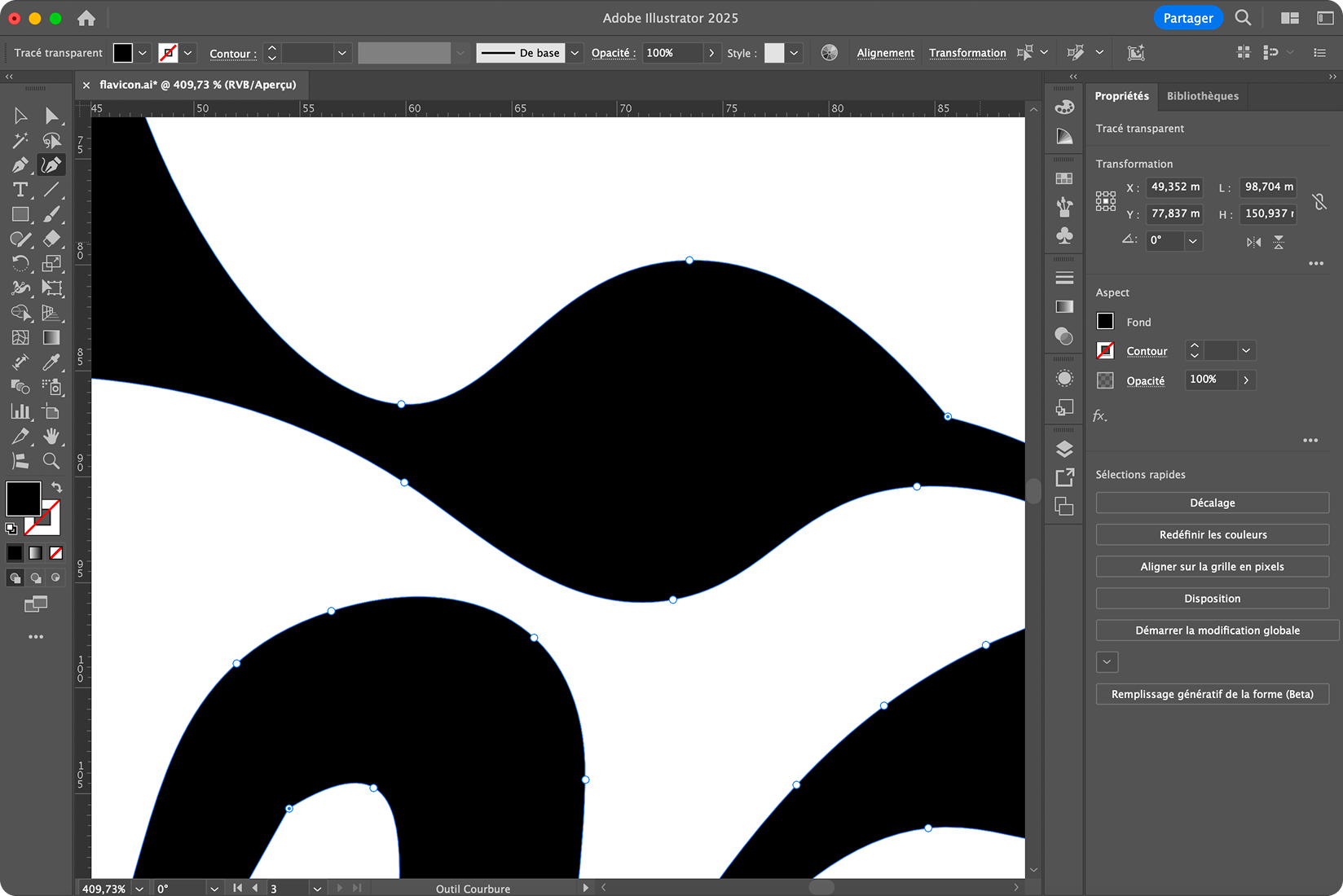
Task: Click the Partager button
Action: coord(1187,18)
